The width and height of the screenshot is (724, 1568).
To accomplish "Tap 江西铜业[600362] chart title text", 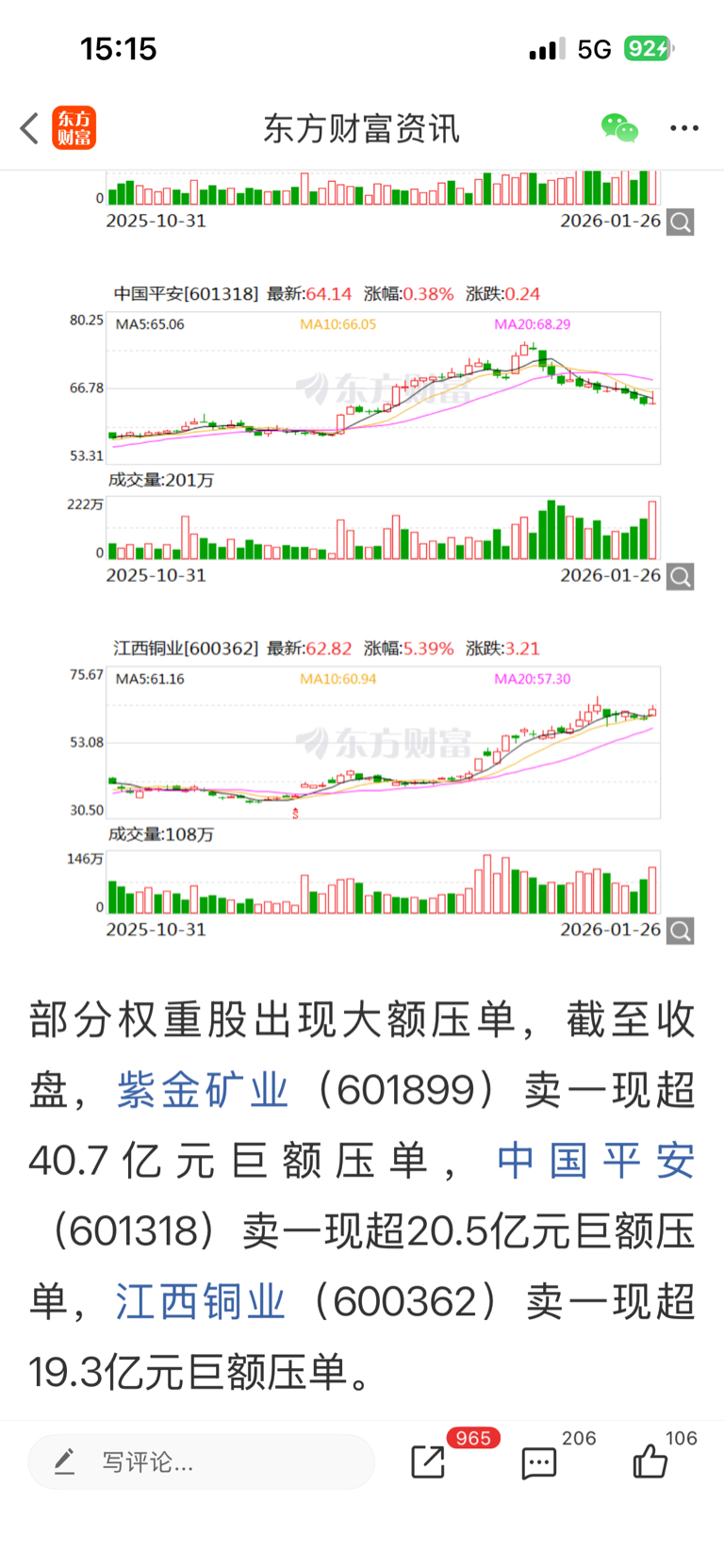I will [x=186, y=649].
